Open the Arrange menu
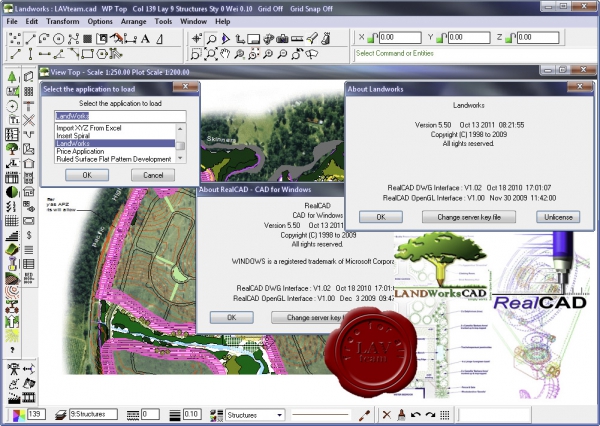This screenshot has width=600, height=426. (134, 21)
